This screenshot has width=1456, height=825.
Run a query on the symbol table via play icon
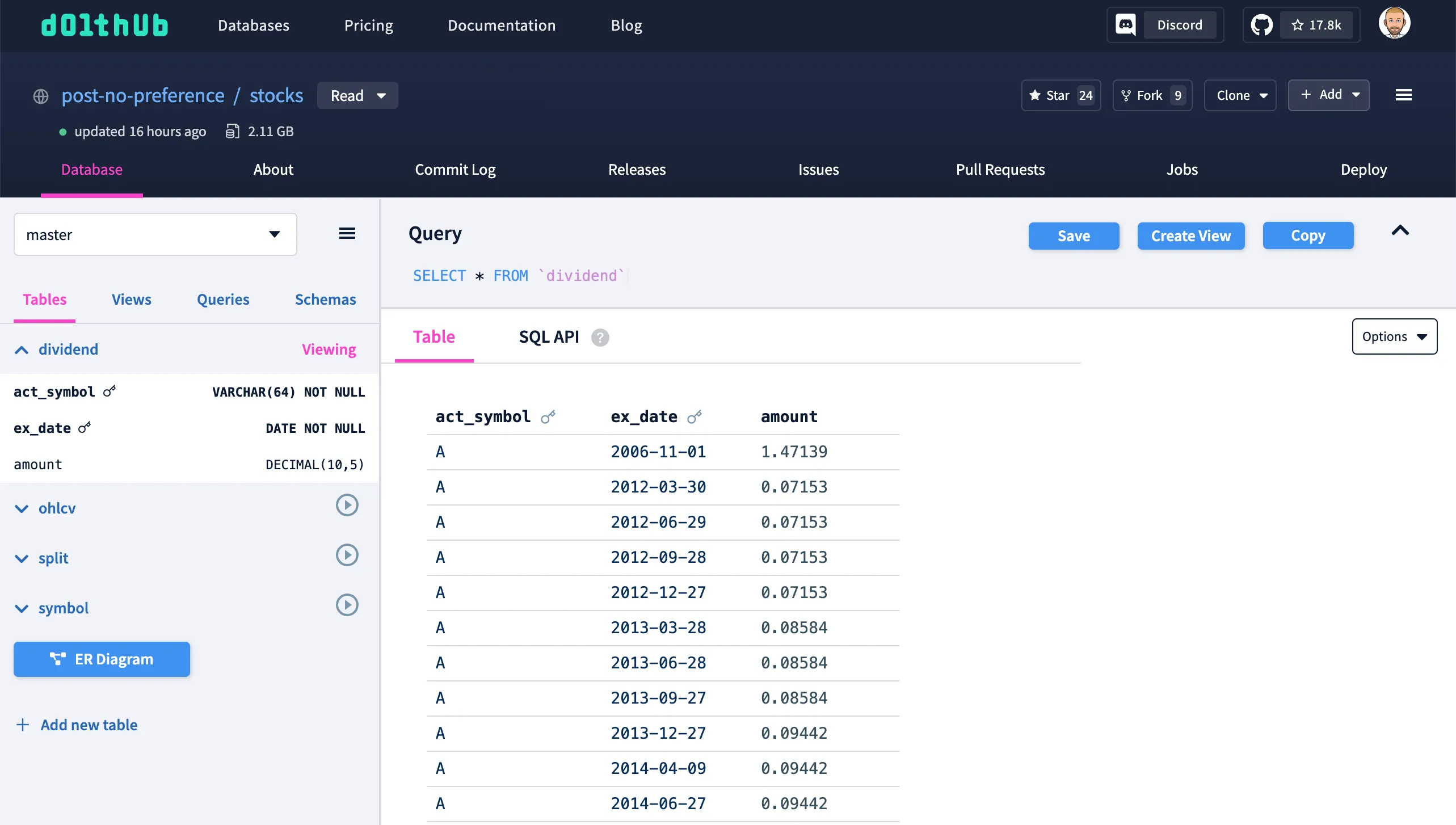coord(347,605)
